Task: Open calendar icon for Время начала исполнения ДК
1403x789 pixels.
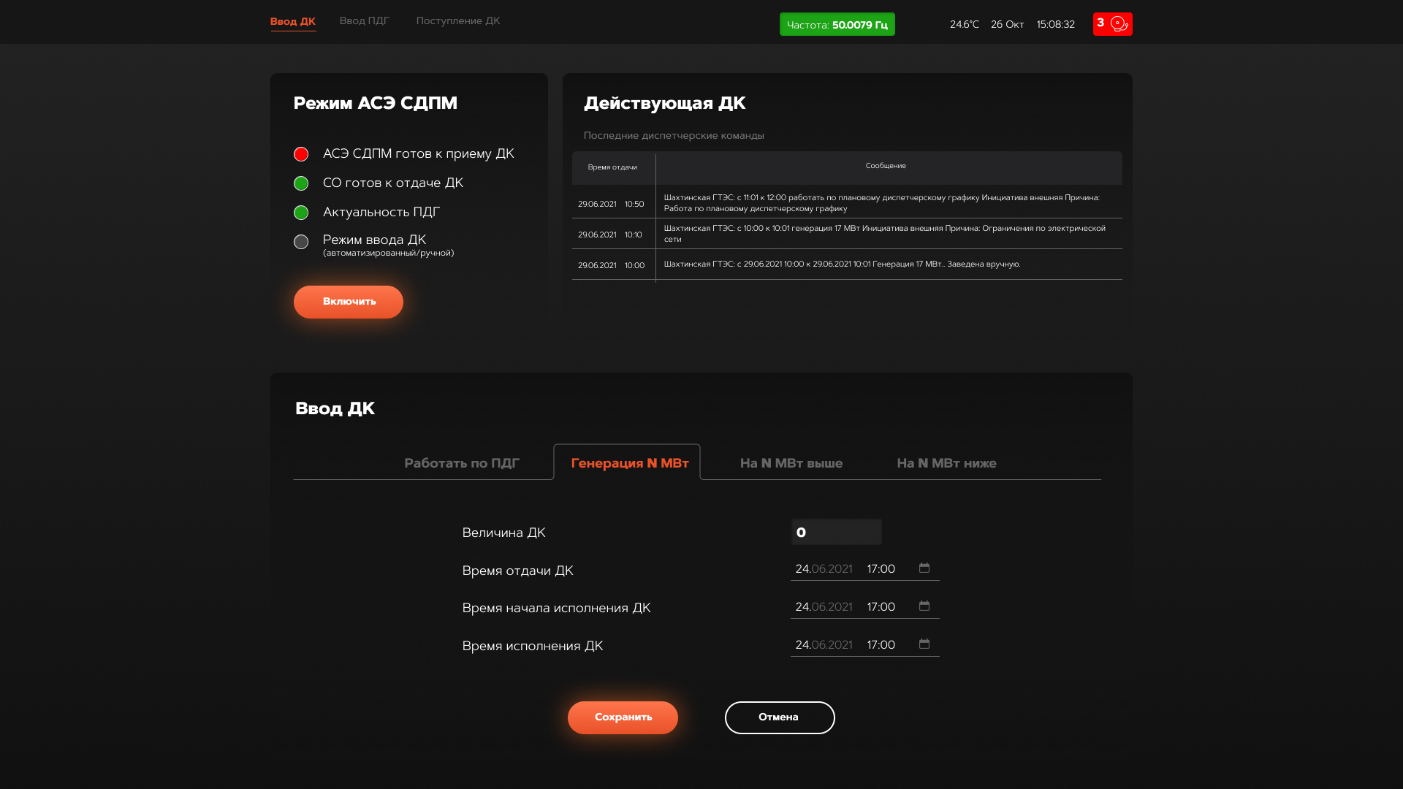Action: pos(924,607)
